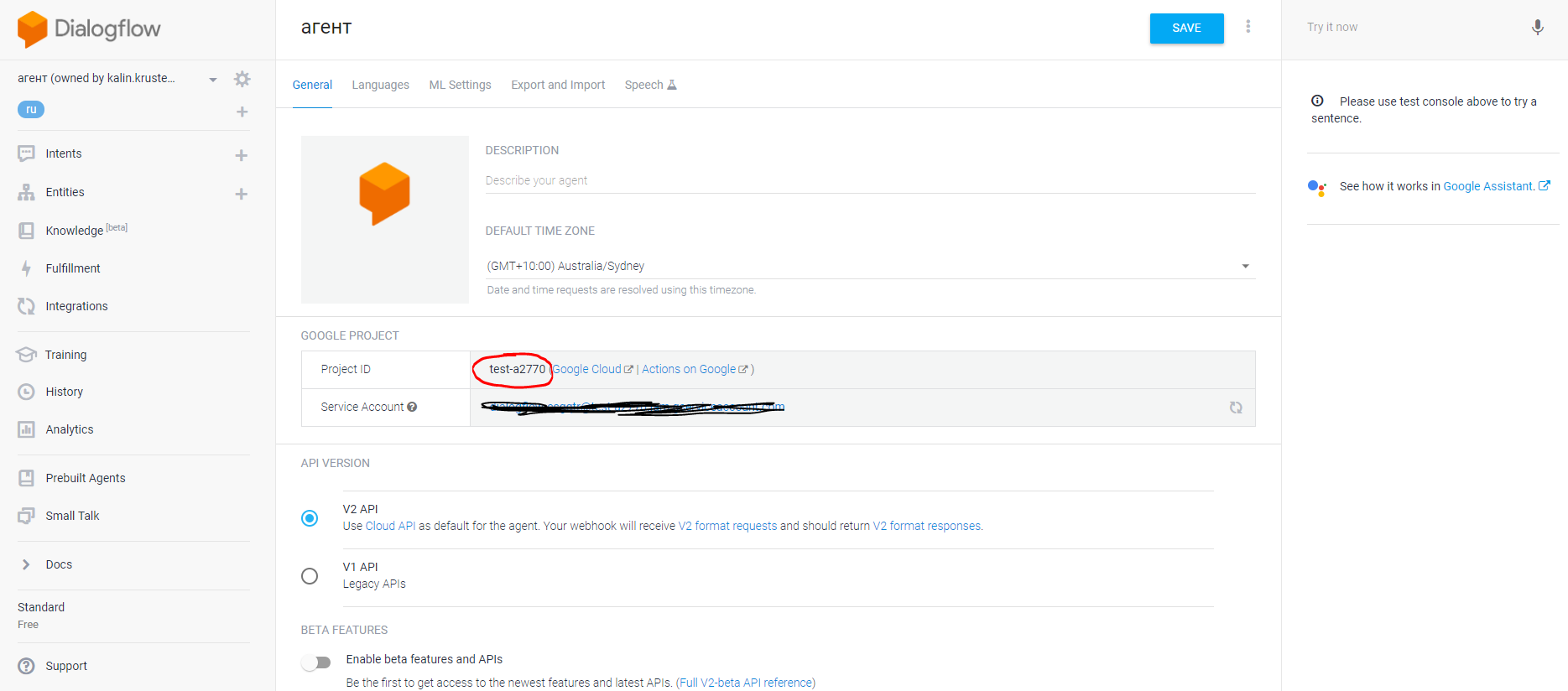Create a new entity with the plus icon
The height and width of the screenshot is (691, 1568).
coord(241,194)
